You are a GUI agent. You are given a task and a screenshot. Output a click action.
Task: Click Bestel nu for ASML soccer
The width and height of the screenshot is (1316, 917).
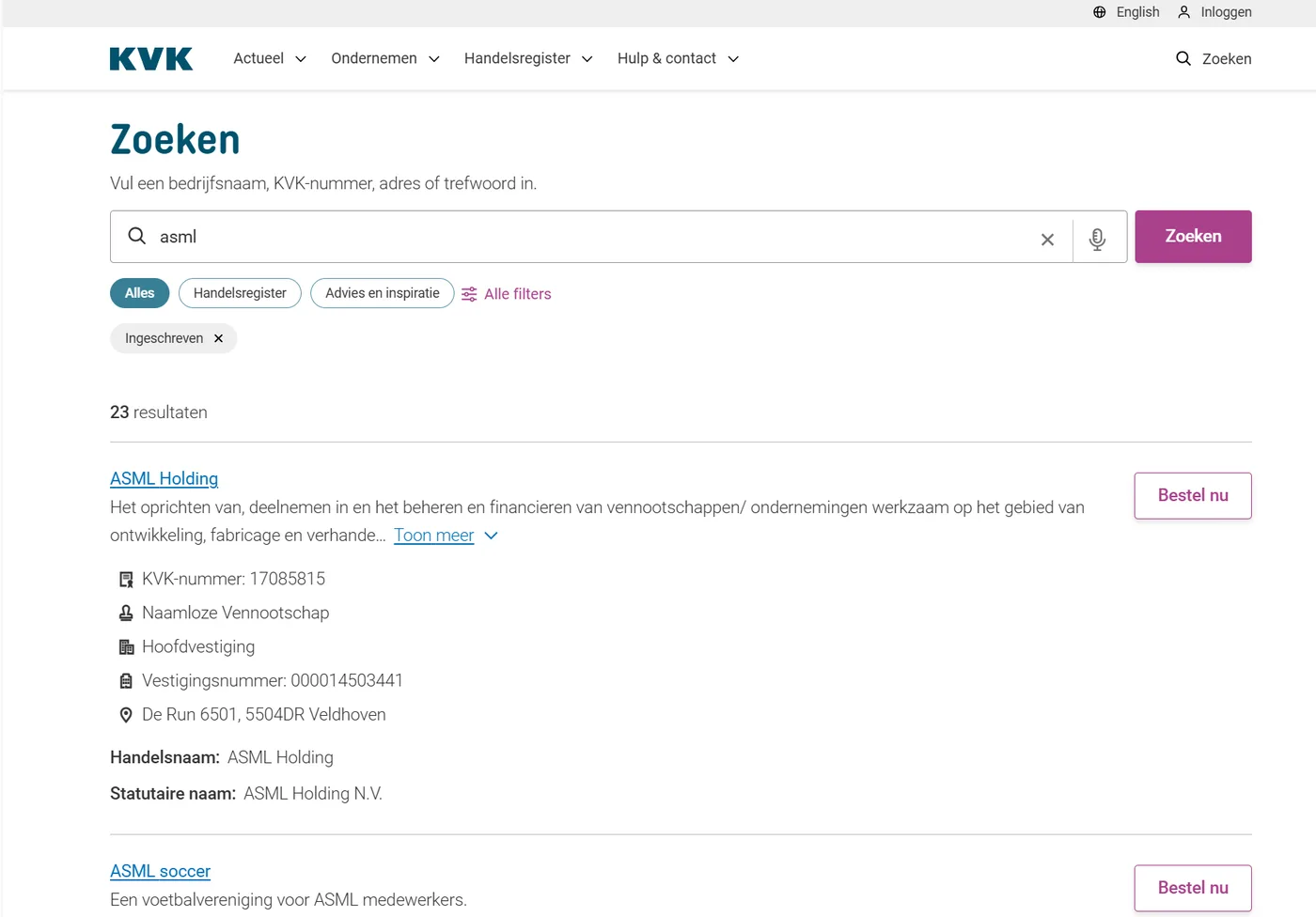1193,888
